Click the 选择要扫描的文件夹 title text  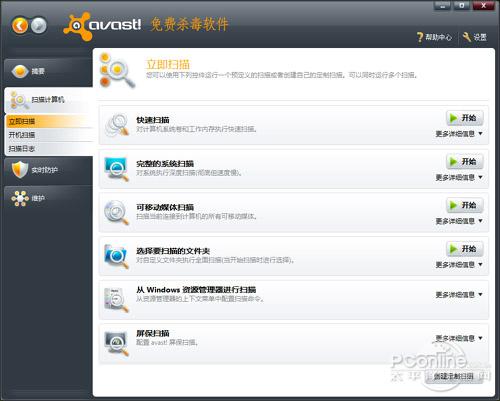[x=173, y=251]
